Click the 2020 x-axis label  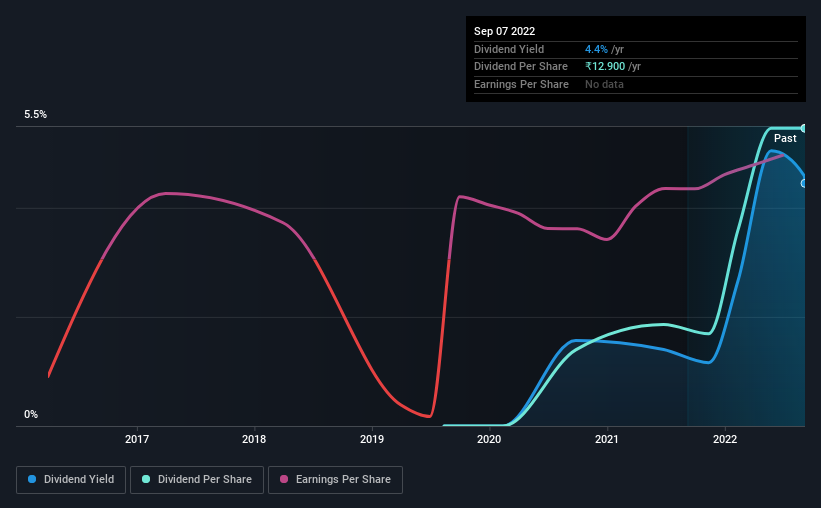point(489,439)
